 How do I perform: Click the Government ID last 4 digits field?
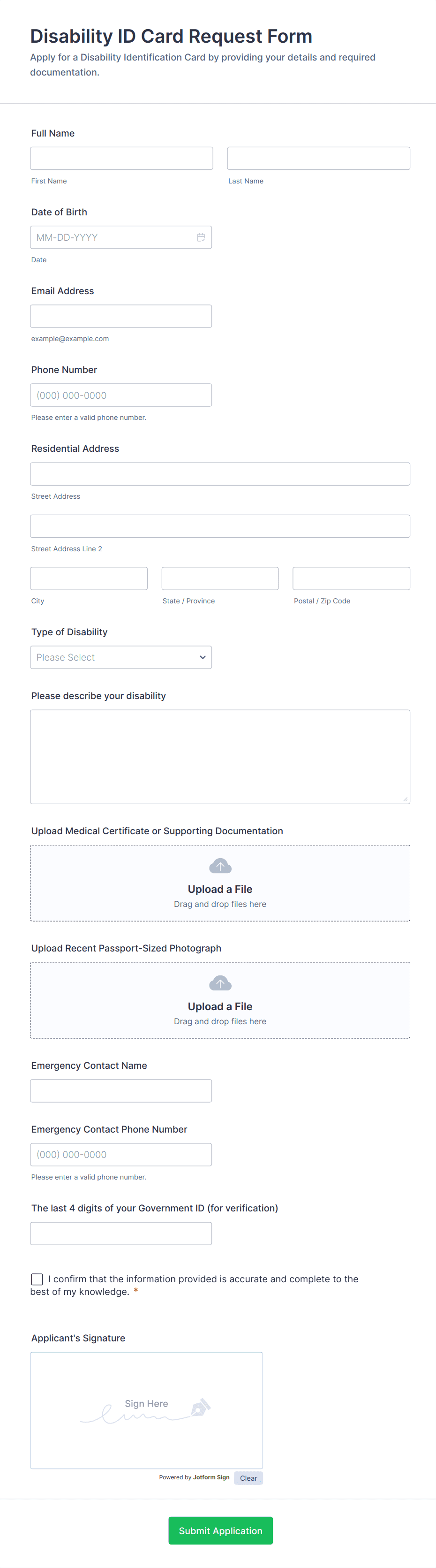[x=120, y=1233]
